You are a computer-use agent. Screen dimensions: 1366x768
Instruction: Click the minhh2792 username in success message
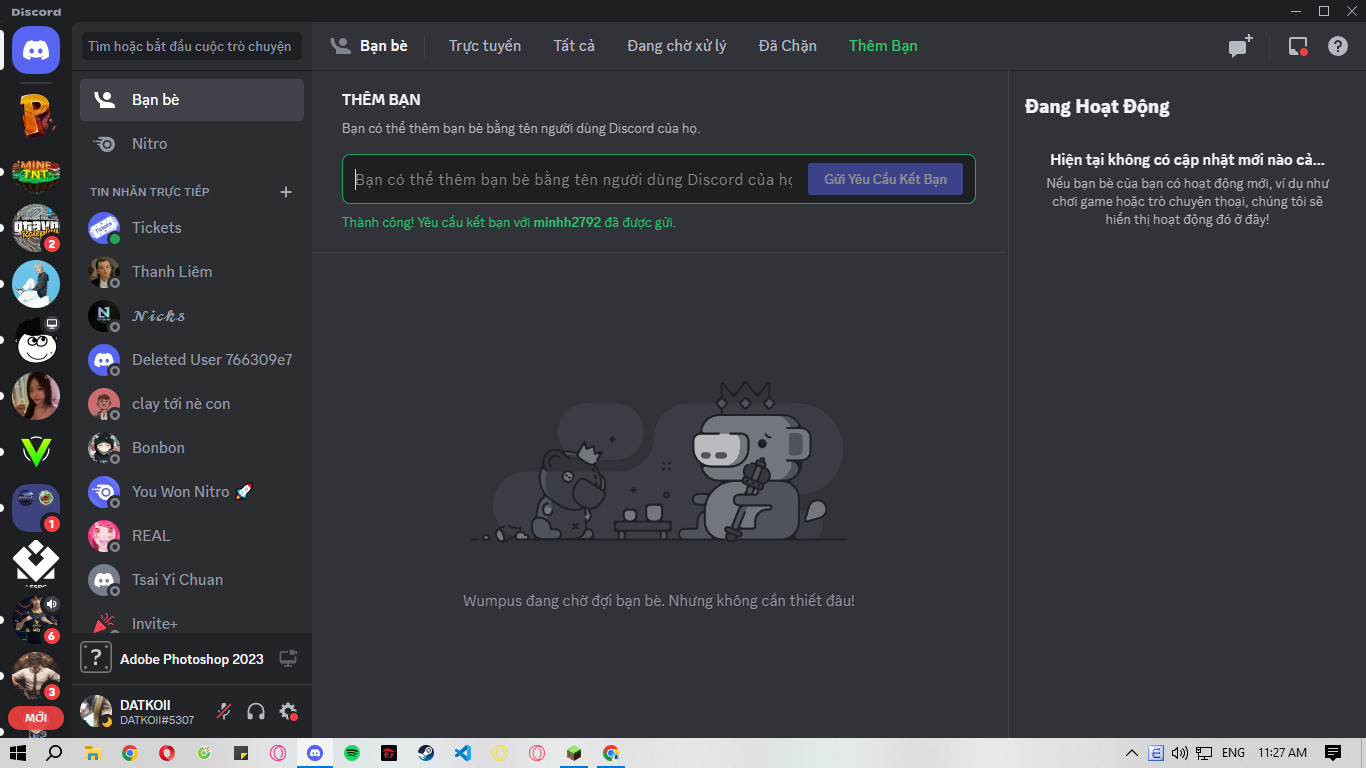tap(567, 223)
